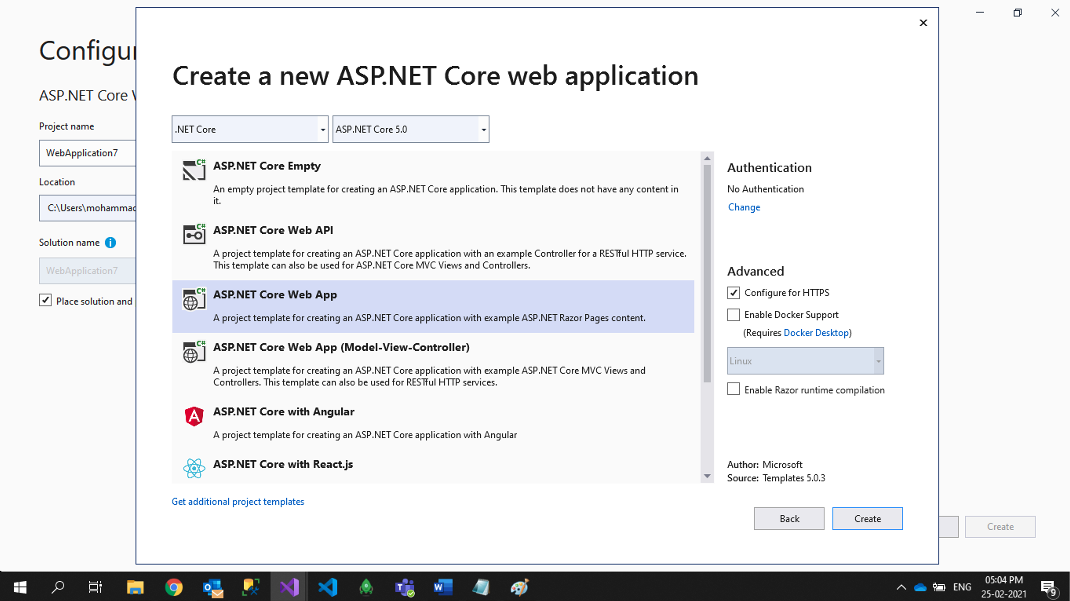Open the .NET Core framework dropdown
Viewport: 1070px width, 601px height.
coord(250,129)
